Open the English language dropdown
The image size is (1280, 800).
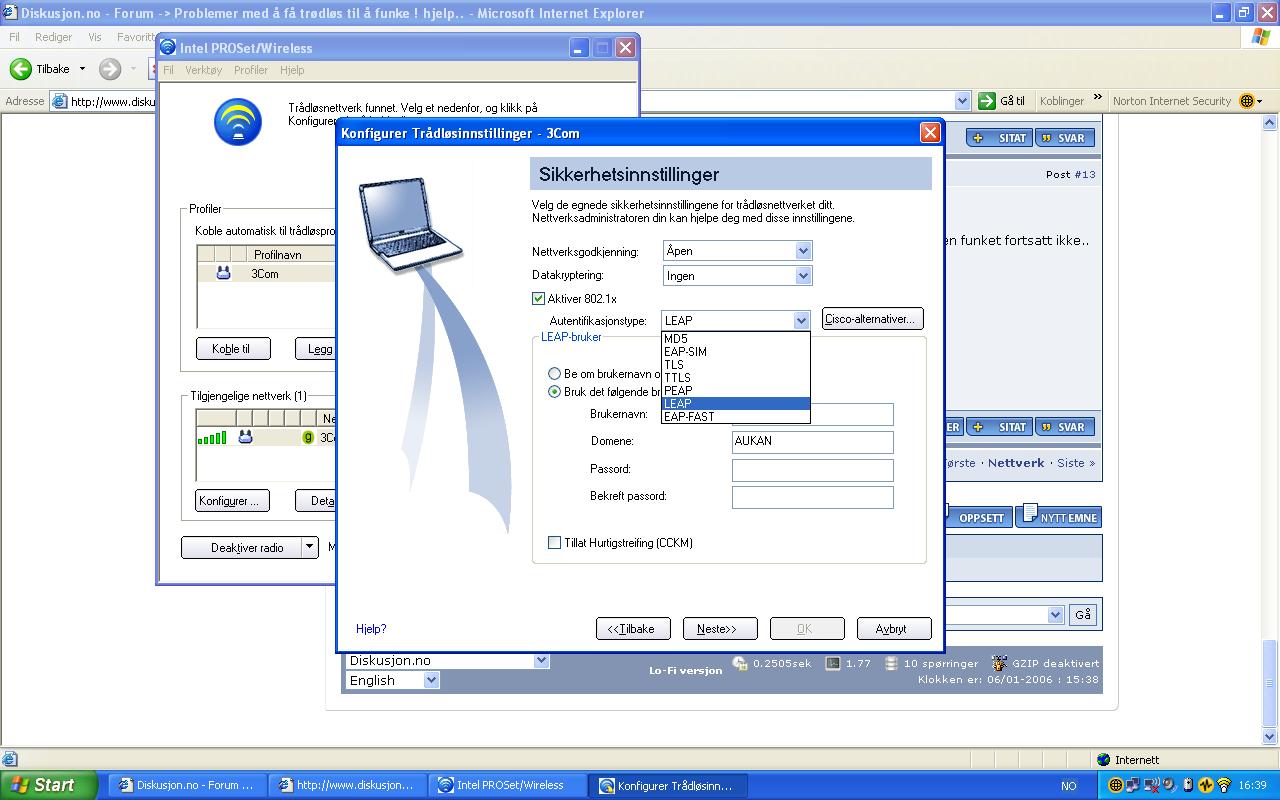431,680
